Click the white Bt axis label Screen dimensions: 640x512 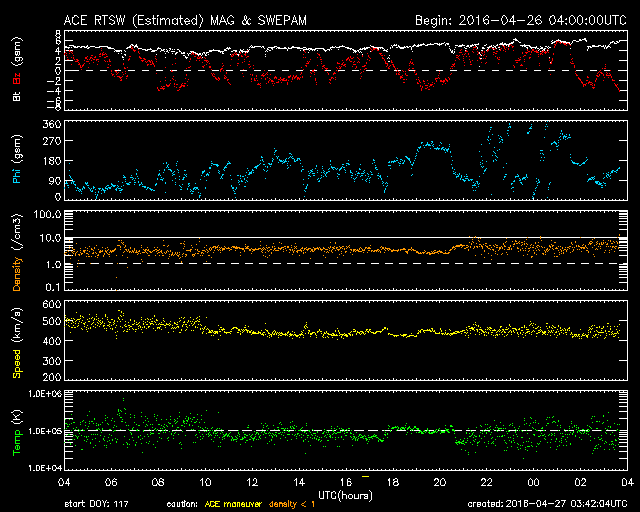pyautogui.click(x=16, y=97)
